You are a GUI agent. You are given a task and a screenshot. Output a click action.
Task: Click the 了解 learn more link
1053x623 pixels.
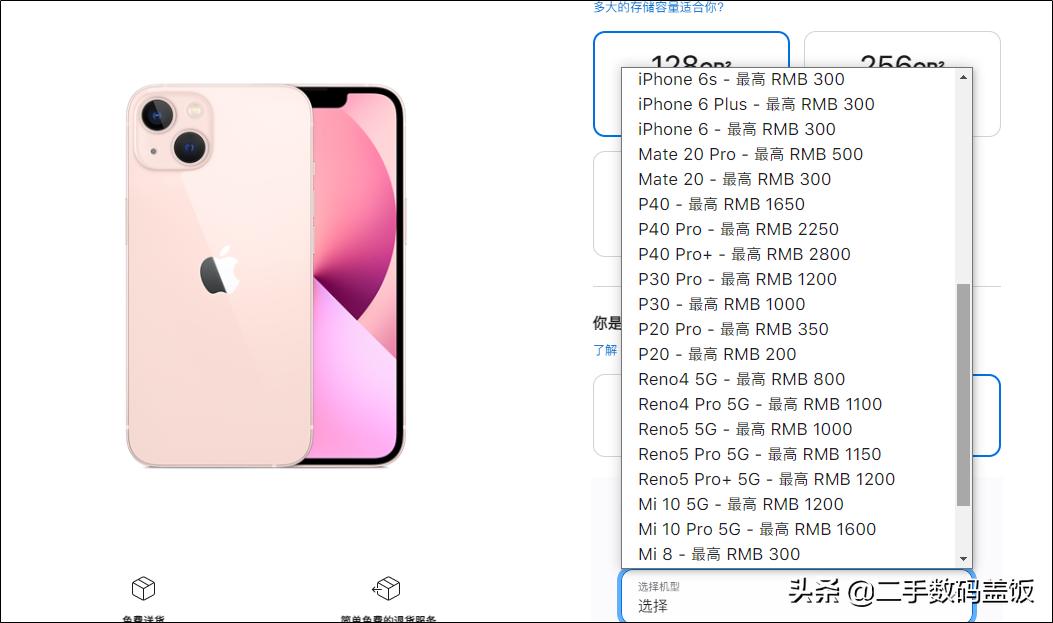(605, 350)
